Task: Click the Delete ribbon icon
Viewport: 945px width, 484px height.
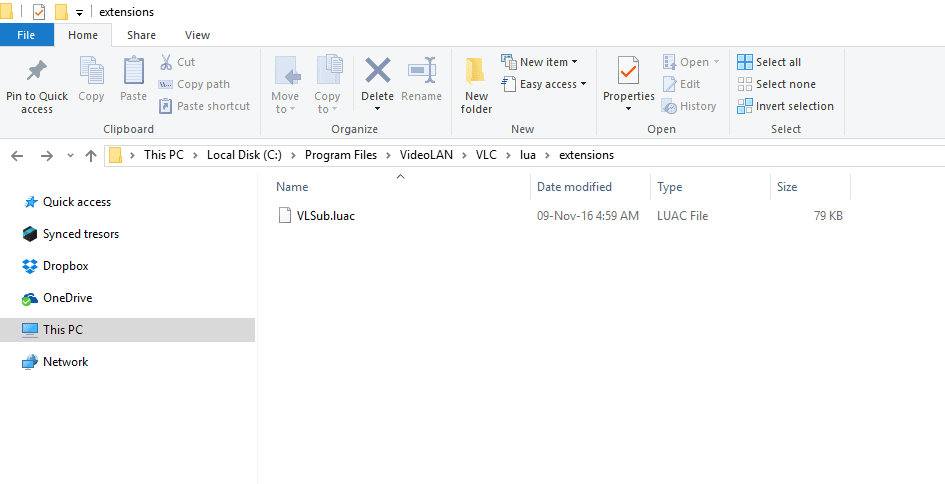Action: [x=377, y=72]
